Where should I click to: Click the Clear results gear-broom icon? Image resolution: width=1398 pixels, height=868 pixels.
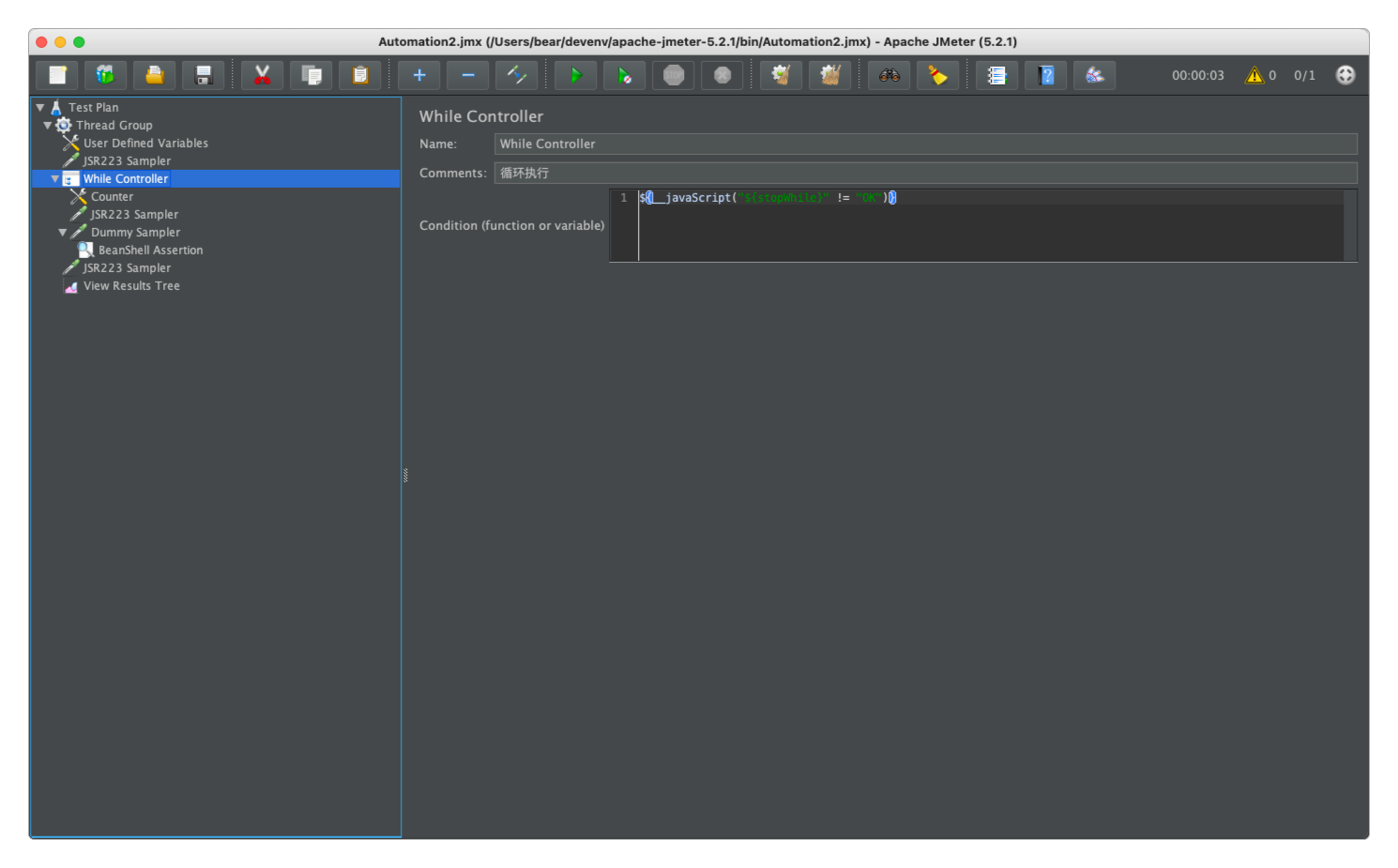point(782,75)
